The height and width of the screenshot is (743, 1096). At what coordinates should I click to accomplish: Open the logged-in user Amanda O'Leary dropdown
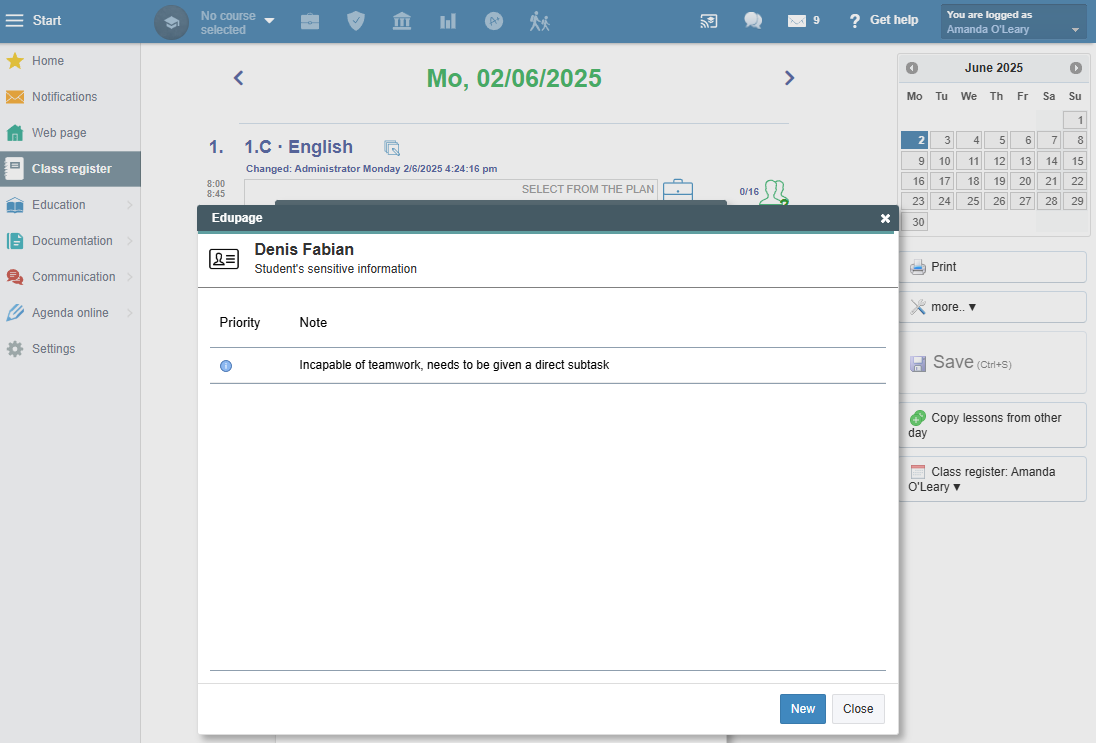click(x=1013, y=22)
